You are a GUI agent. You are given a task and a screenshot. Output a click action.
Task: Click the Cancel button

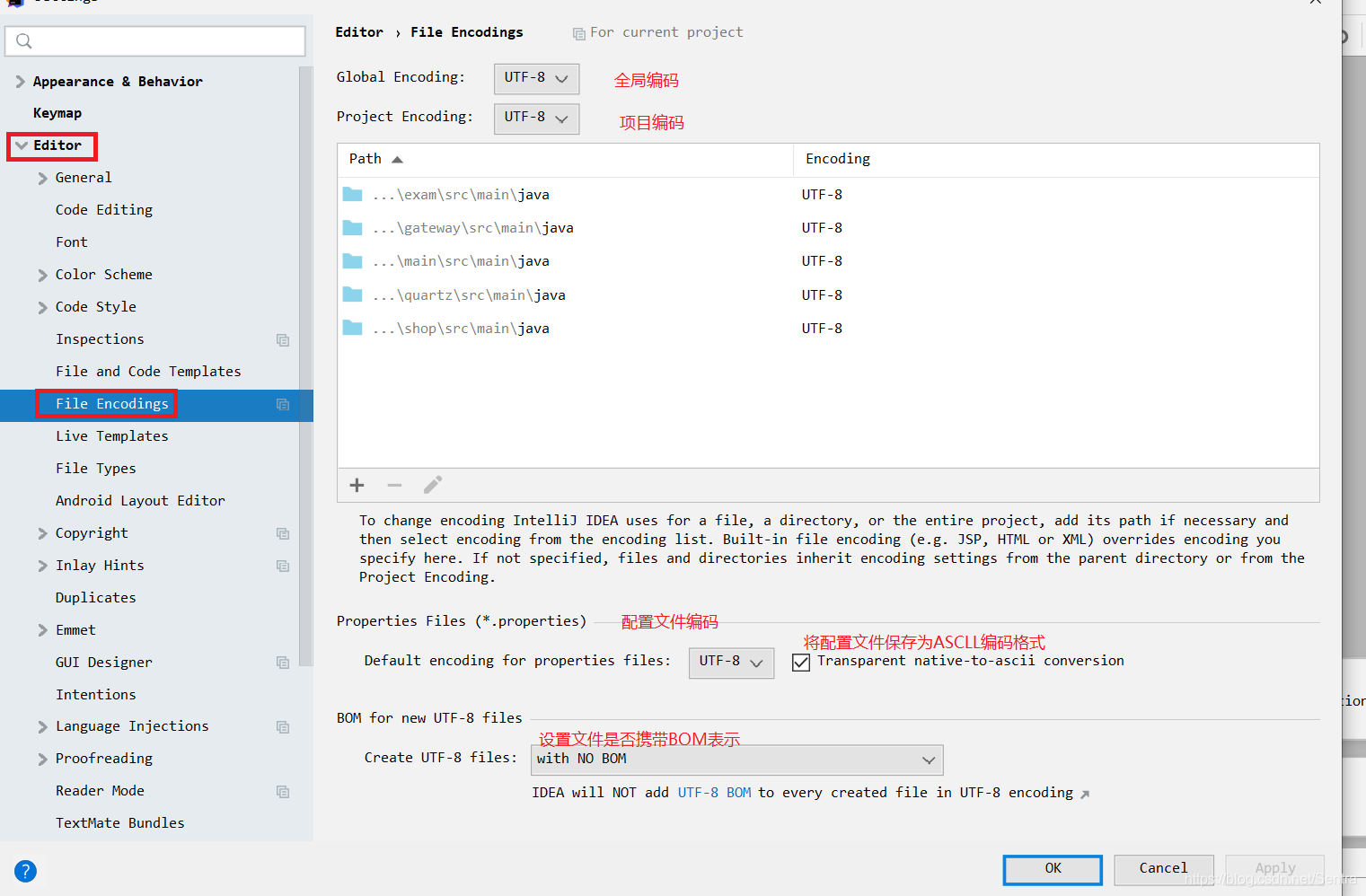[1164, 869]
